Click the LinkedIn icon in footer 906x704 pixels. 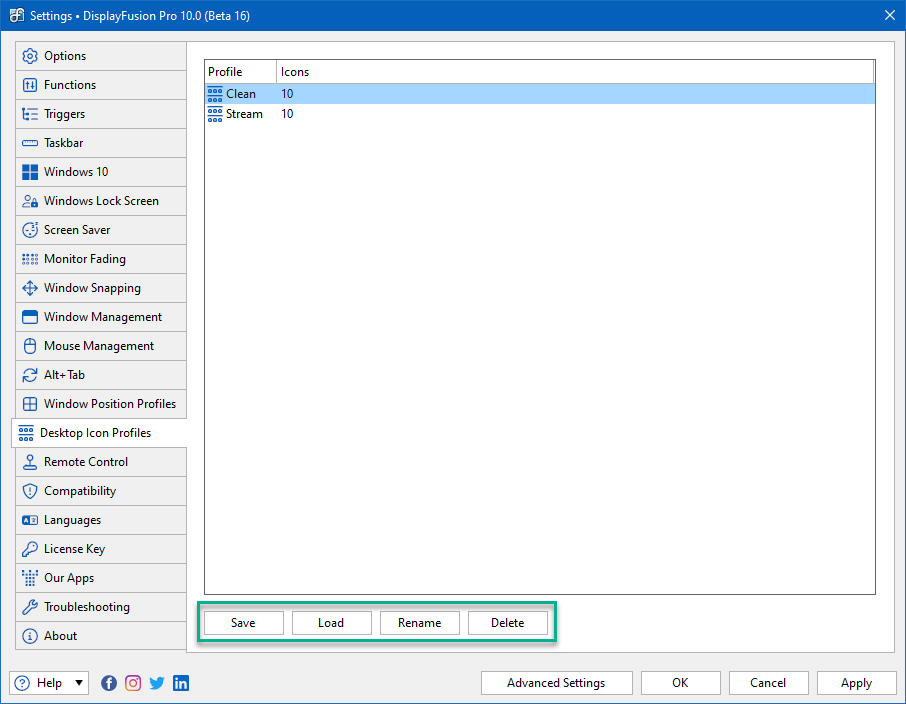[181, 683]
